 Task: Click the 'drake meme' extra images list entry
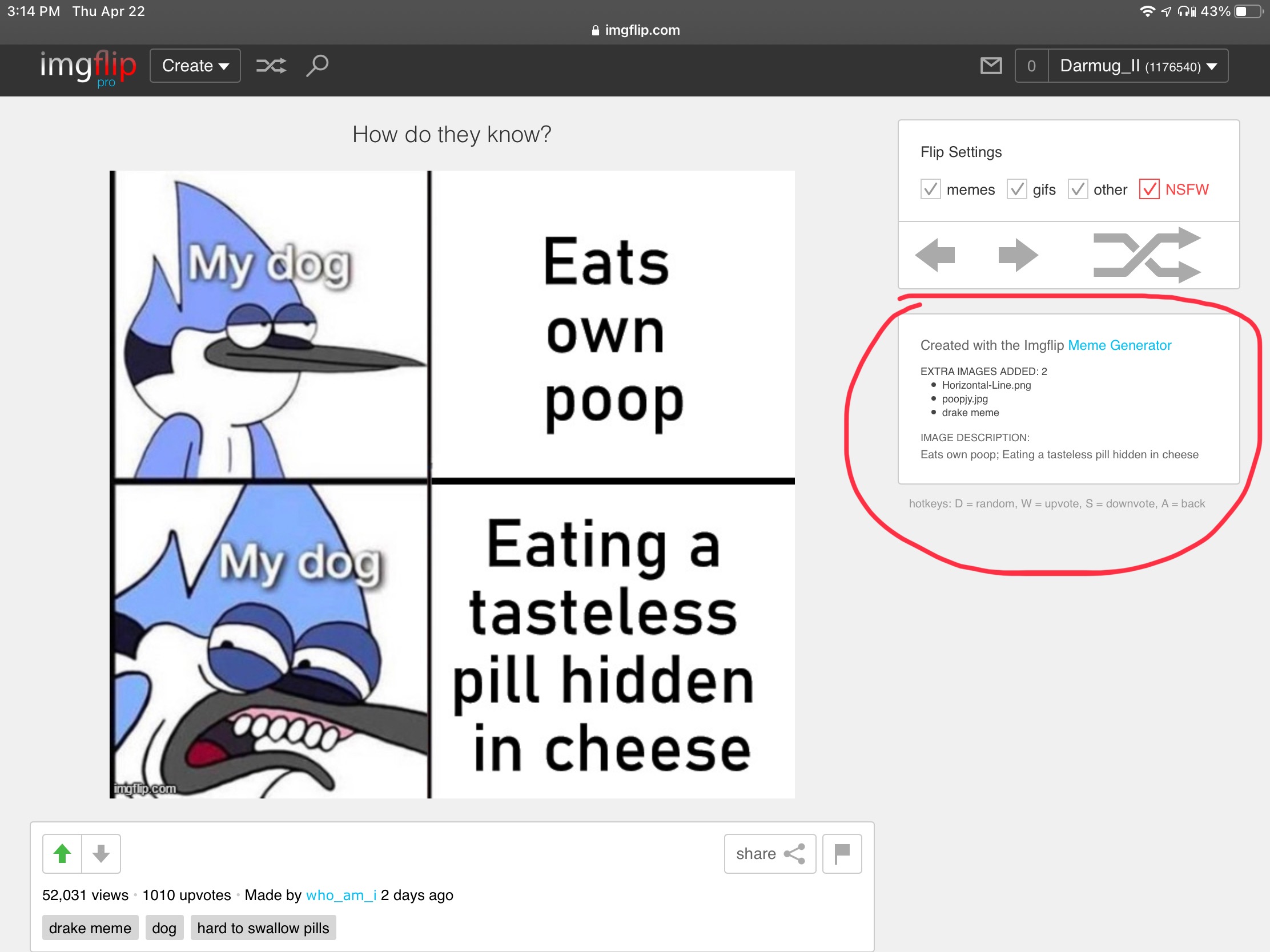[970, 413]
